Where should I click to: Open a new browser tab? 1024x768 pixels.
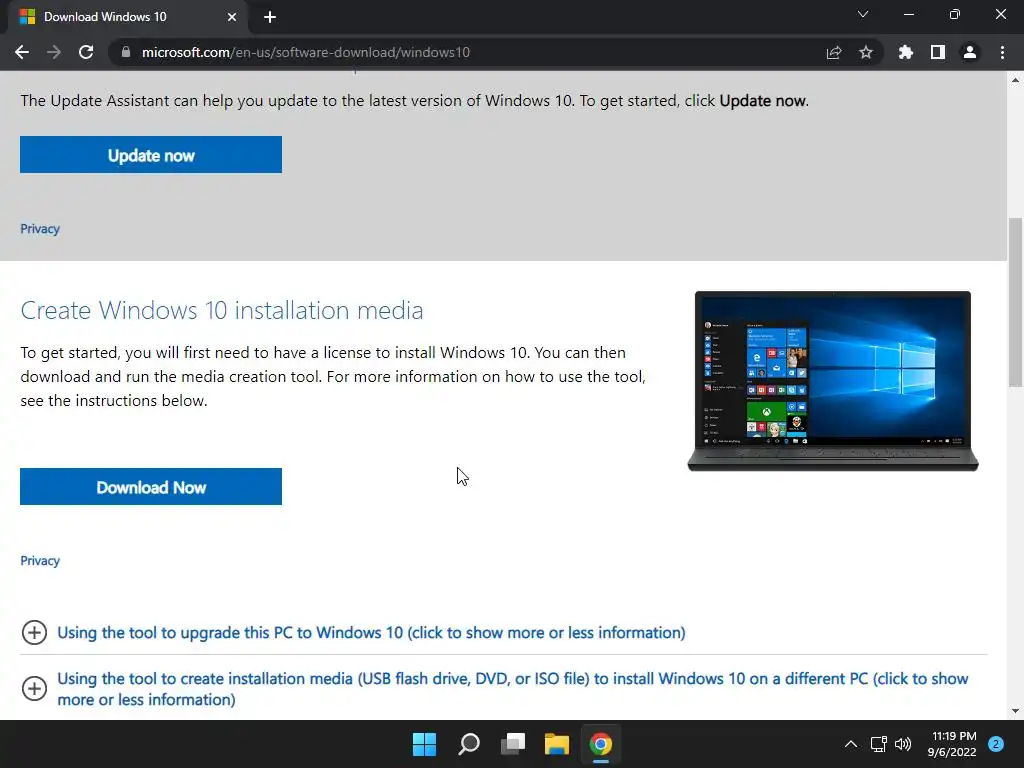[270, 17]
